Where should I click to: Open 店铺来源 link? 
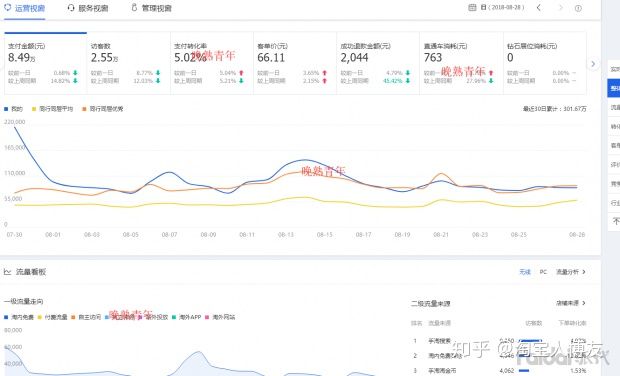[x=571, y=303]
